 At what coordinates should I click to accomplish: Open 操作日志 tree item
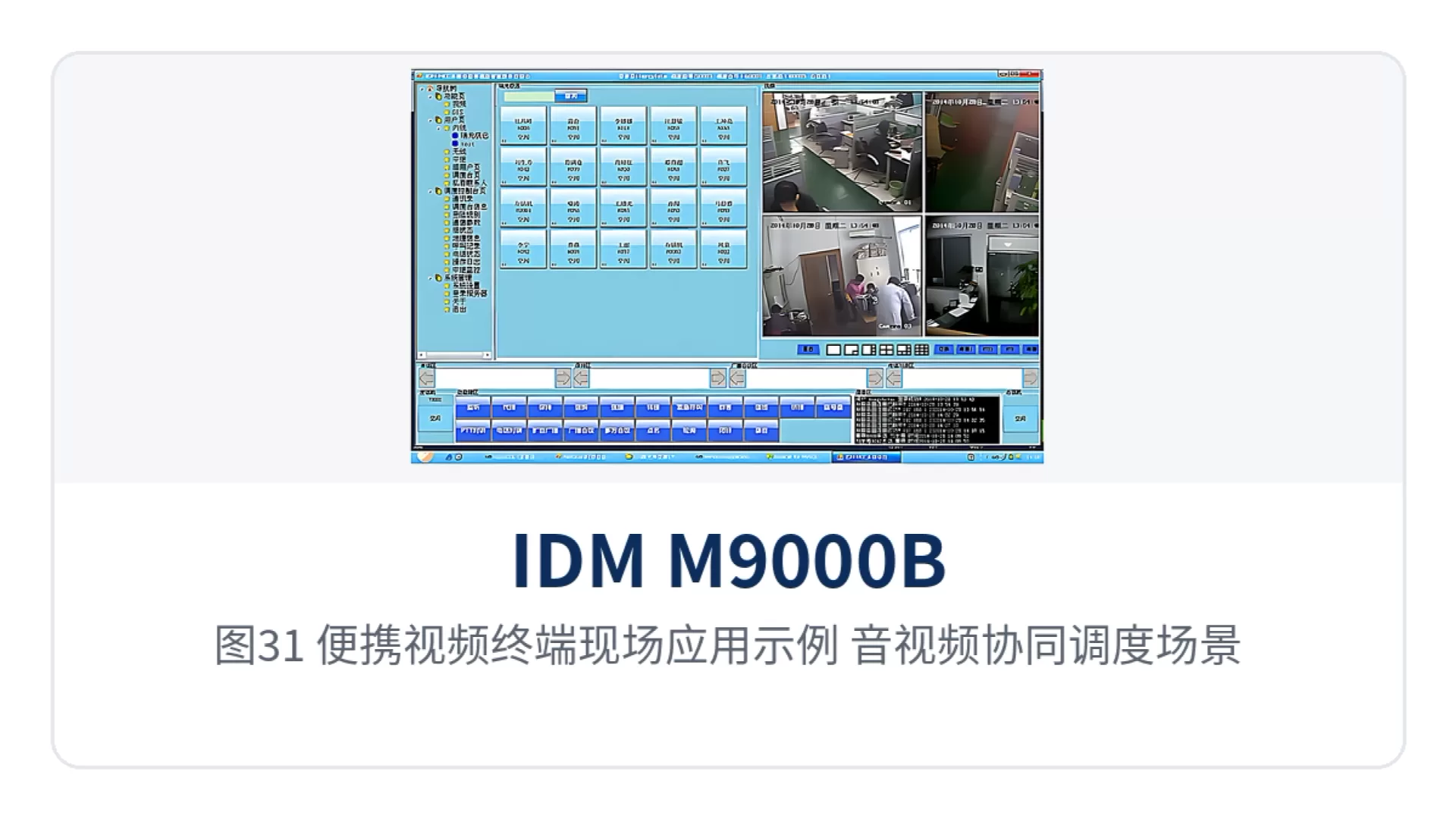tap(466, 262)
